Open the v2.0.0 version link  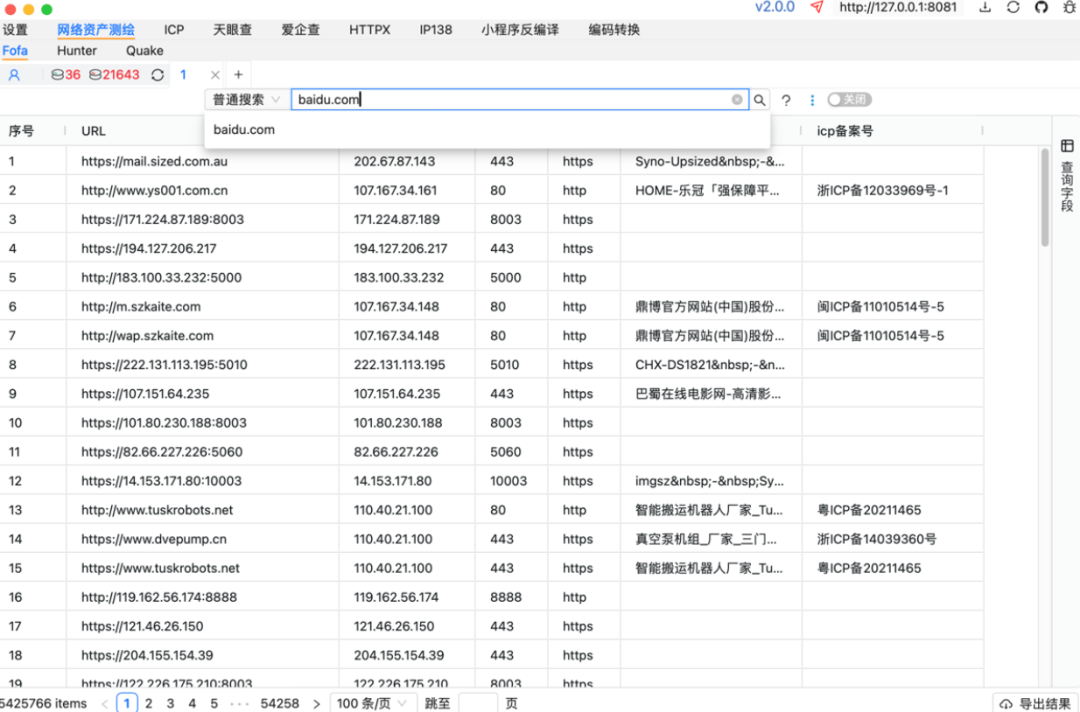pos(775,6)
